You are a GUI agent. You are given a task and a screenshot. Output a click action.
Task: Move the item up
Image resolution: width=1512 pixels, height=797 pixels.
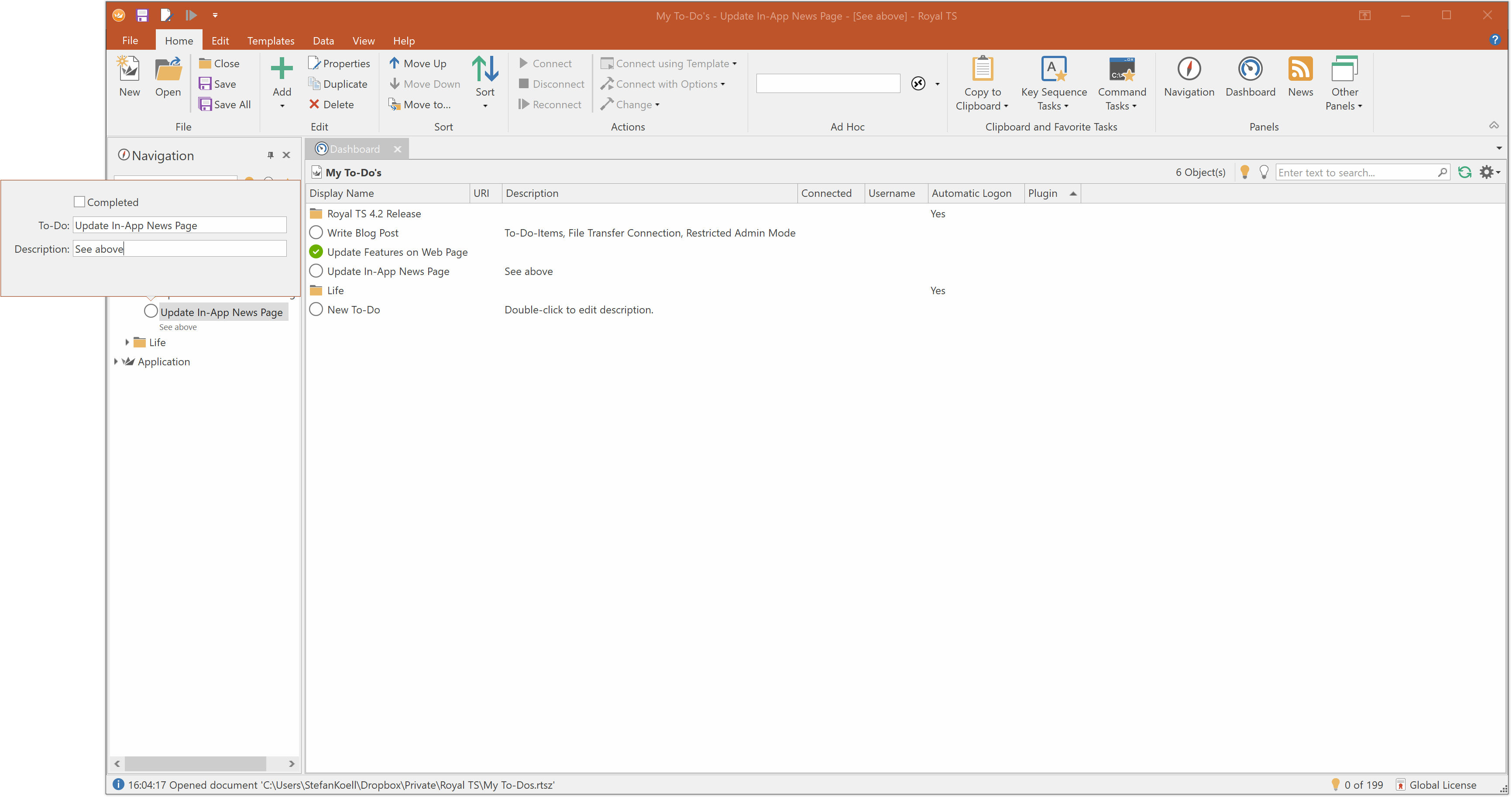417,63
